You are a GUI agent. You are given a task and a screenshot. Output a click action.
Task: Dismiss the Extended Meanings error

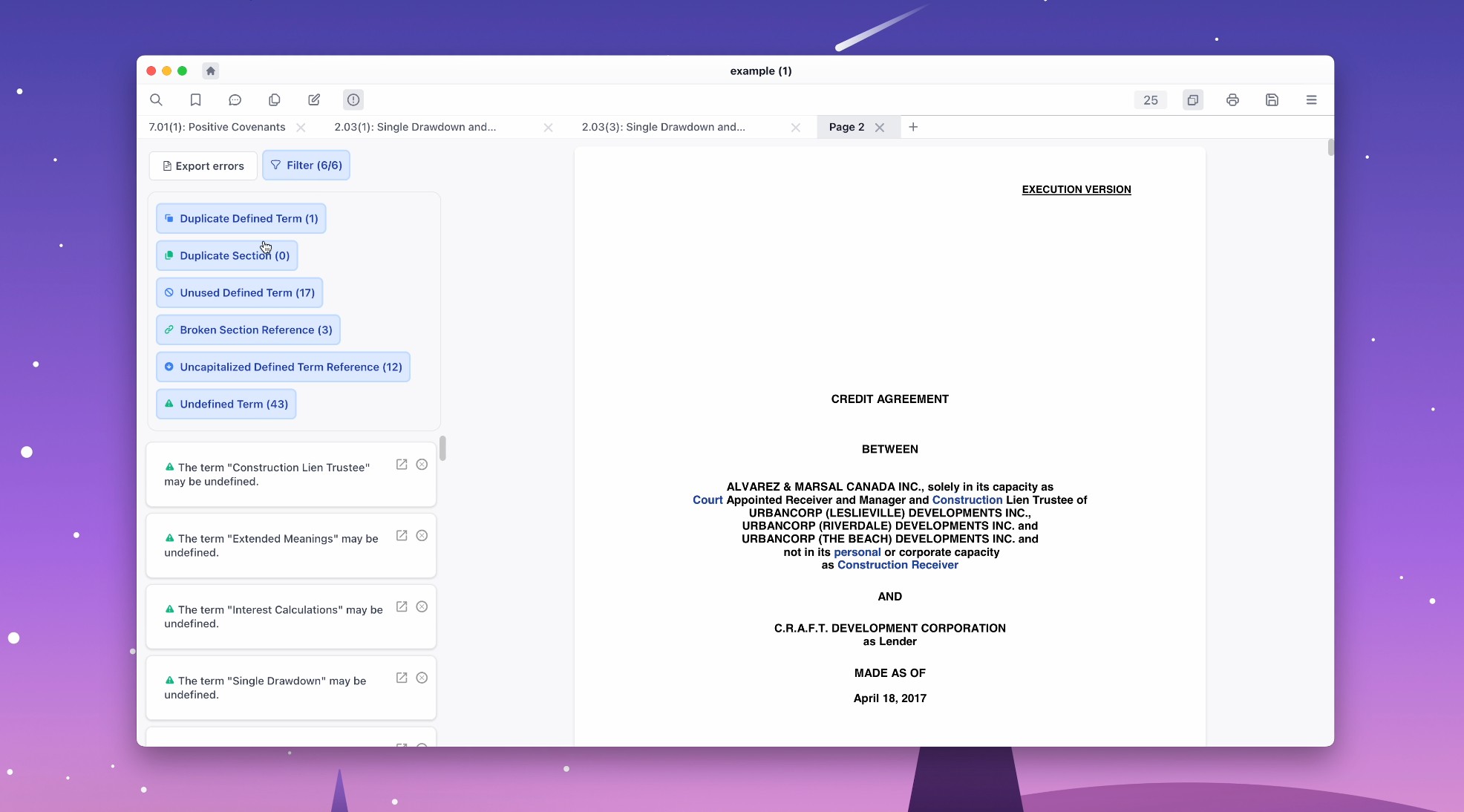pyautogui.click(x=422, y=536)
